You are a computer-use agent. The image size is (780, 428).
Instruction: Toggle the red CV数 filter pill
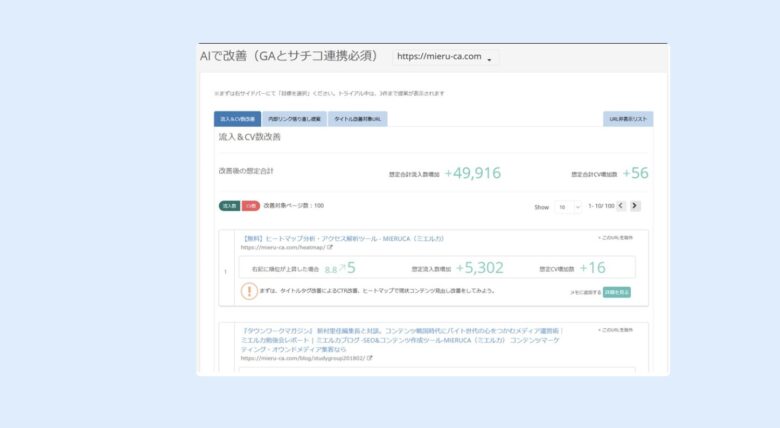point(251,206)
